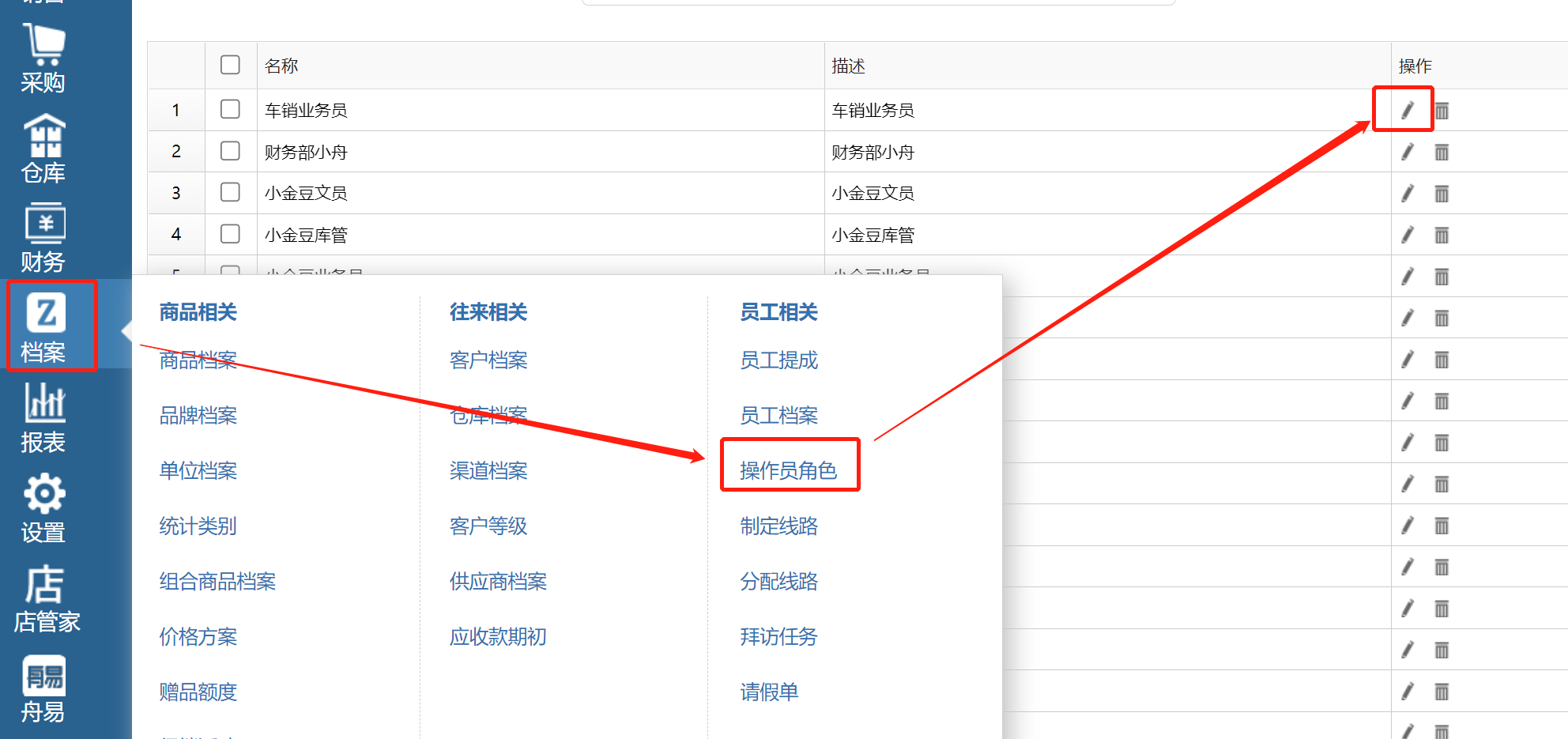Click the 财务 finance sidebar icon
The image size is (1568, 739).
pyautogui.click(x=43, y=238)
